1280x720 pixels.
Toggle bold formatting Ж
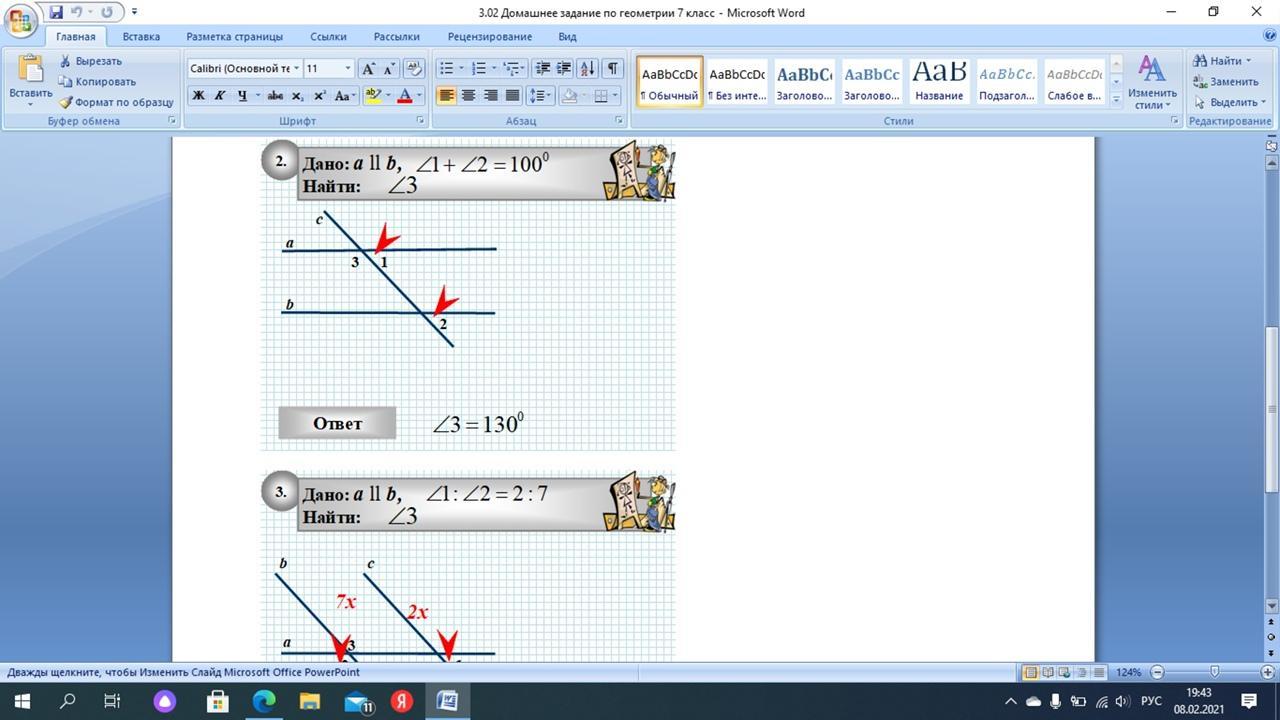[x=198, y=96]
